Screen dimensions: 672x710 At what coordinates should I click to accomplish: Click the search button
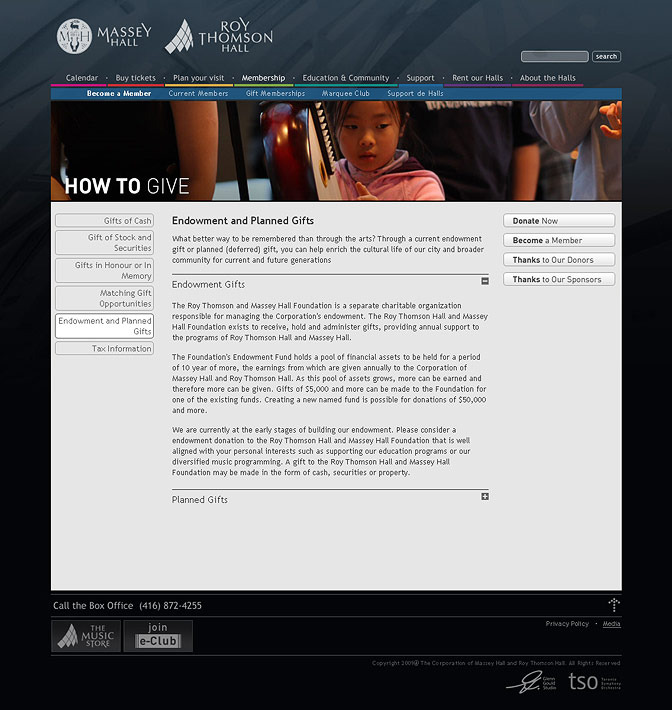pos(606,57)
